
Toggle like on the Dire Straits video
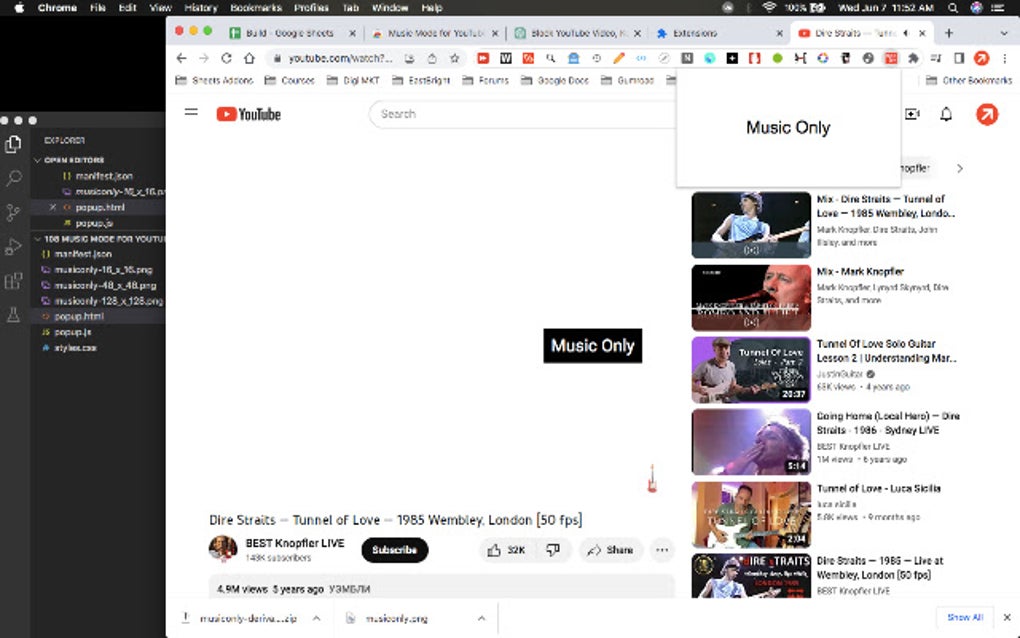495,550
